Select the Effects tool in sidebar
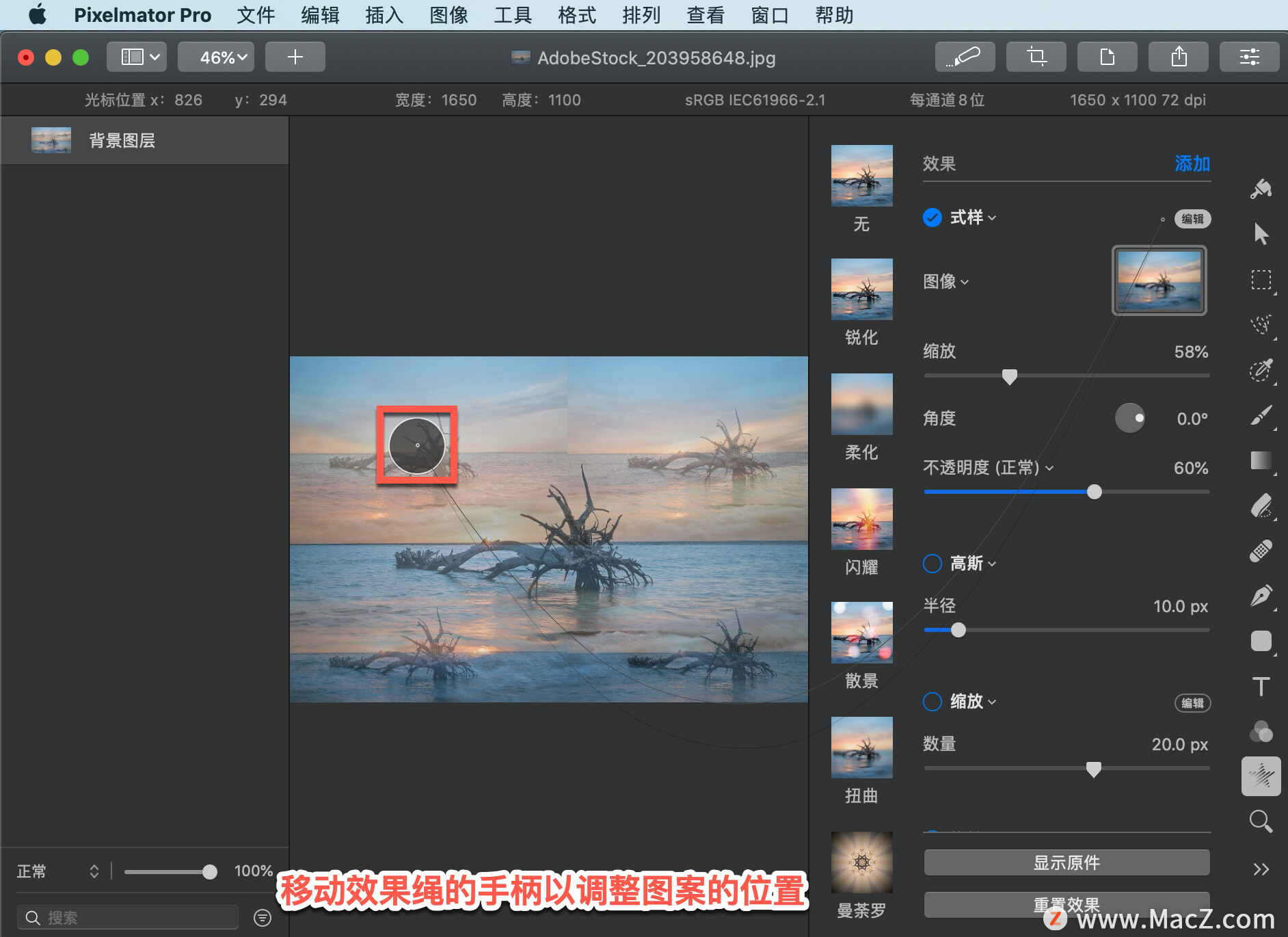The height and width of the screenshot is (937, 1288). (x=1261, y=776)
